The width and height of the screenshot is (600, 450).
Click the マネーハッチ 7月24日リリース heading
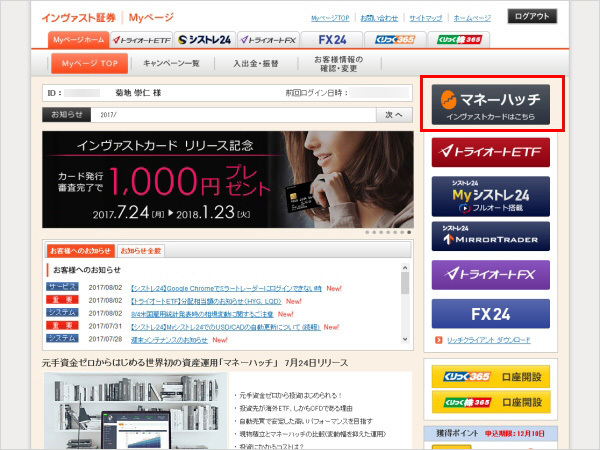point(195,363)
